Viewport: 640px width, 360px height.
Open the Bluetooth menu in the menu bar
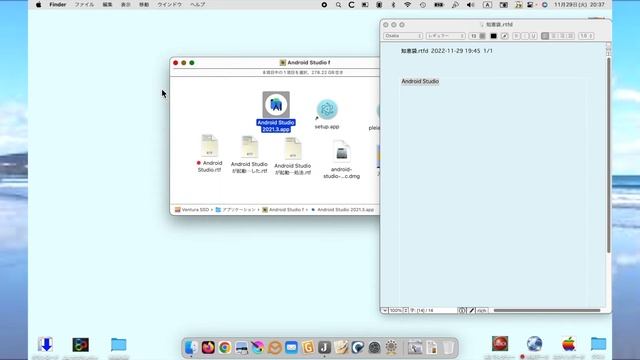[x=393, y=5]
